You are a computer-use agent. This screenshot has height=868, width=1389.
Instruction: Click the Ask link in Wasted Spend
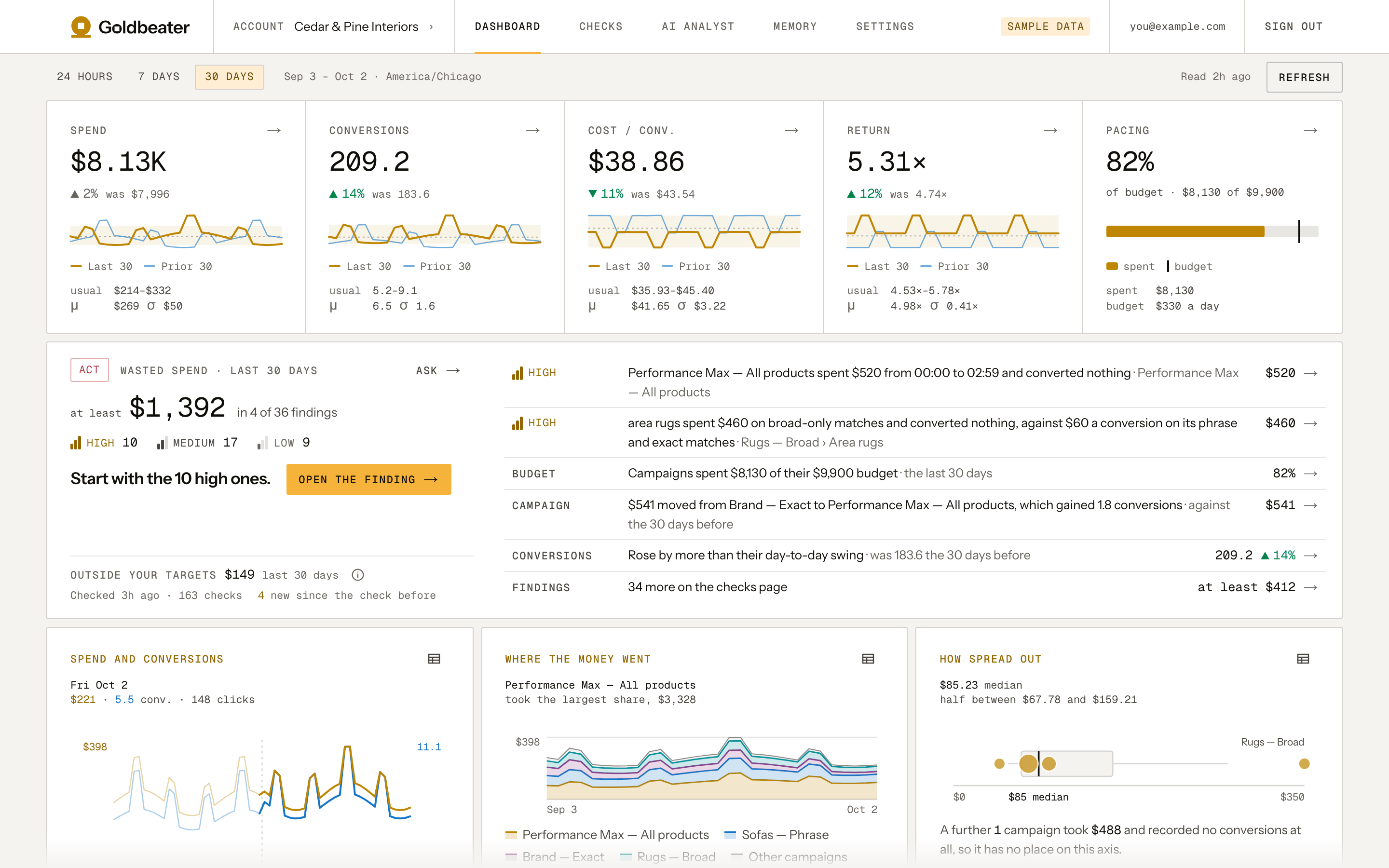(438, 371)
